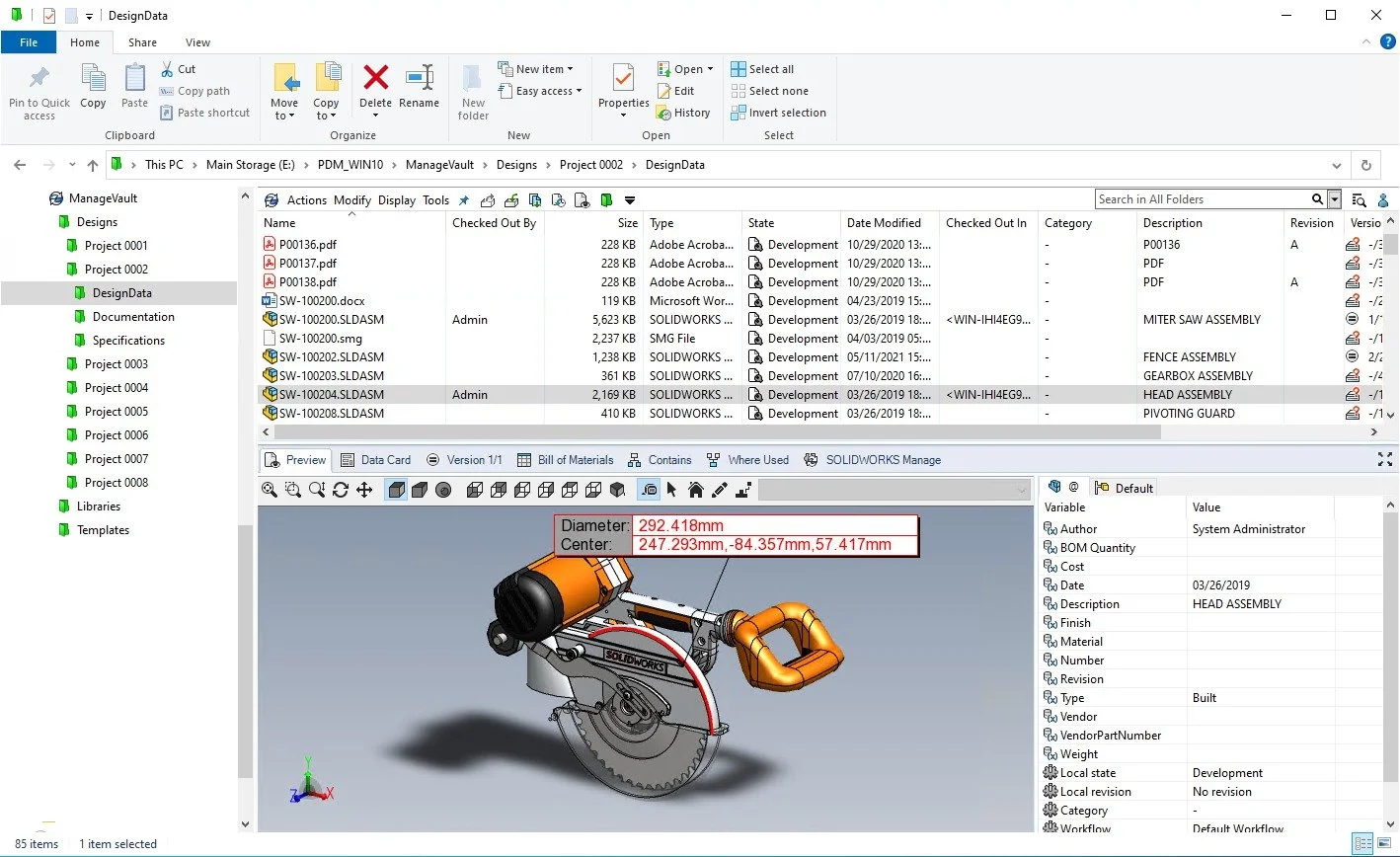Open the Documentation folder in the tree
The height and width of the screenshot is (857, 1400).
[x=133, y=317]
